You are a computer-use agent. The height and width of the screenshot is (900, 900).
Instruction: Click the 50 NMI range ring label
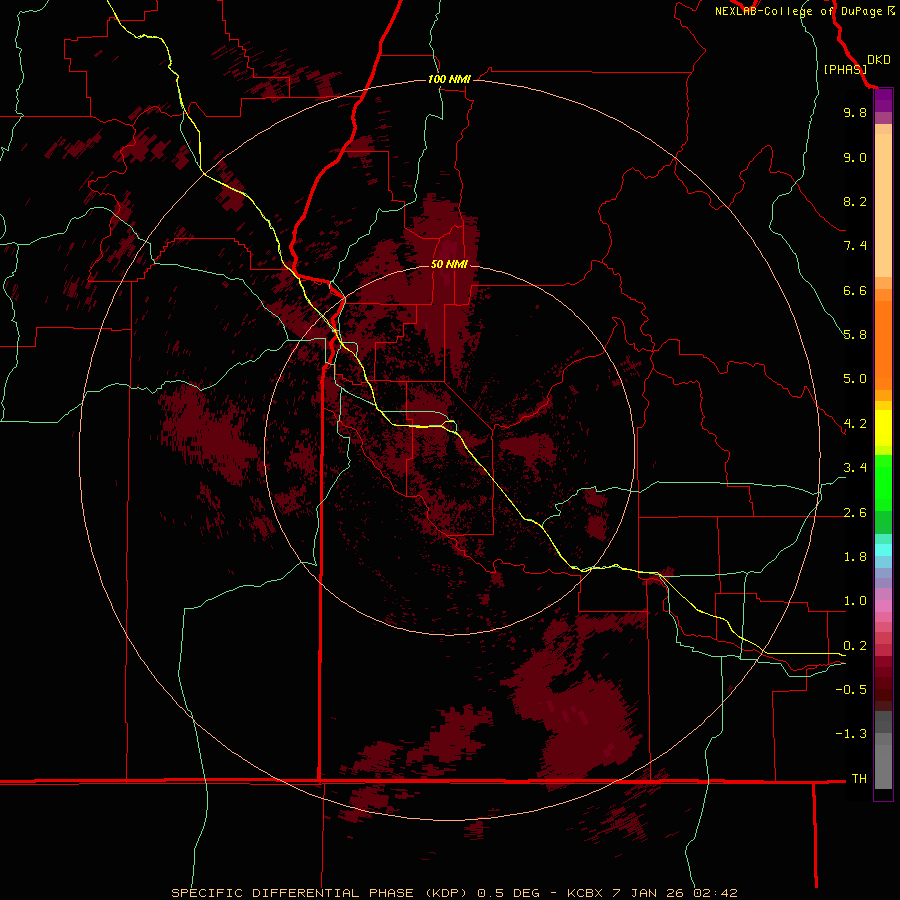(x=449, y=264)
